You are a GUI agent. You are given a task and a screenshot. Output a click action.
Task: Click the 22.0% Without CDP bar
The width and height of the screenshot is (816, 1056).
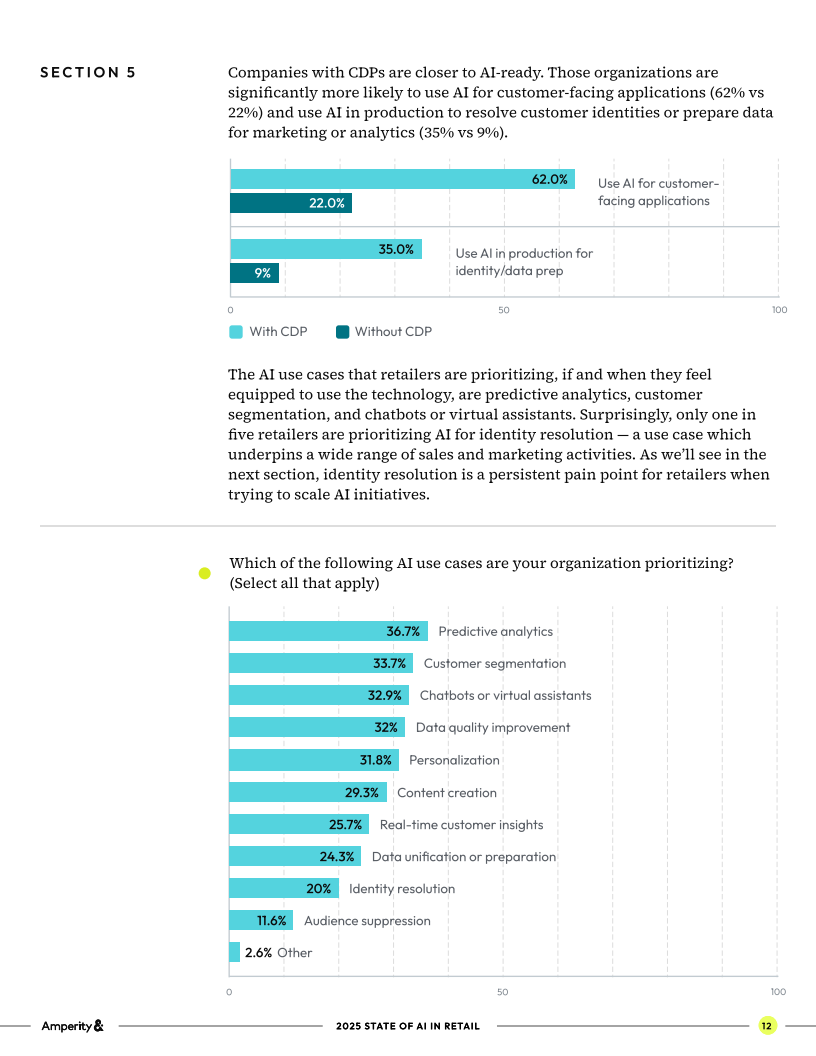click(290, 203)
